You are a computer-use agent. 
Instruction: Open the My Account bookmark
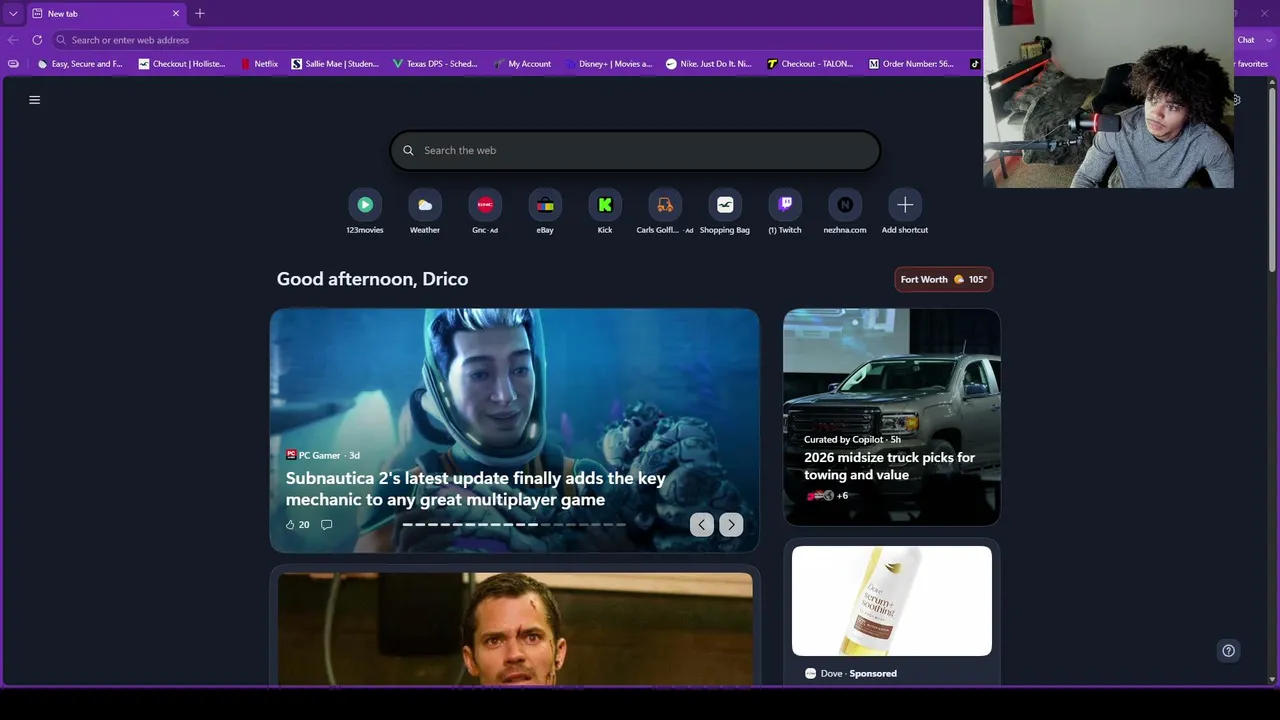522,64
